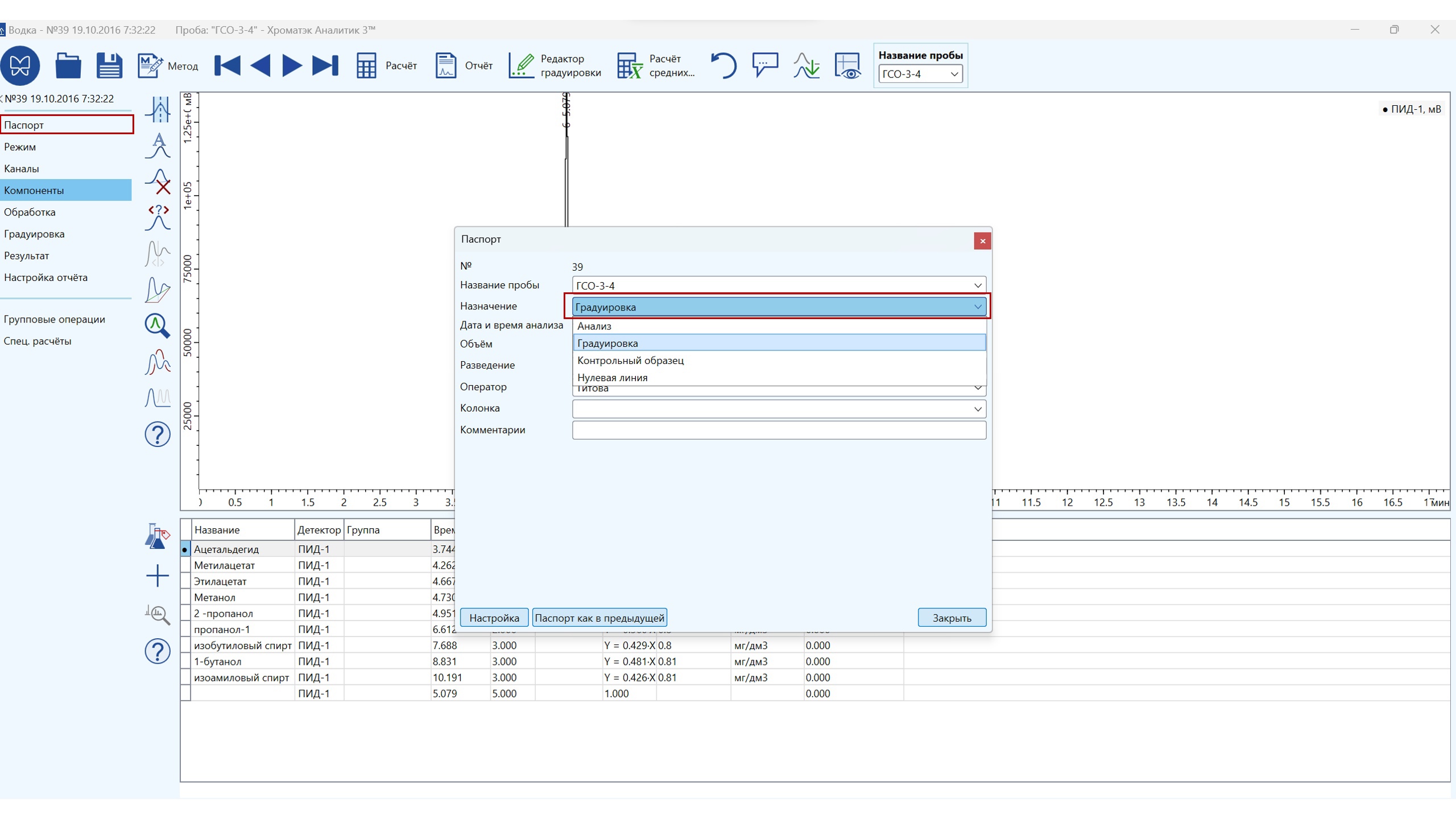Open the calibration editor (Редактор градуировки)
1456x819 pixels.
coord(555,65)
